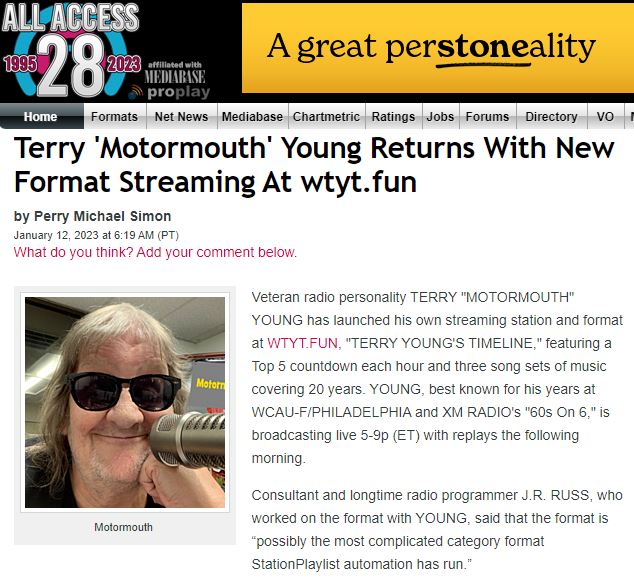Viewport: 634px width, 581px height.
Task: Open the Formats menu item
Action: [114, 116]
